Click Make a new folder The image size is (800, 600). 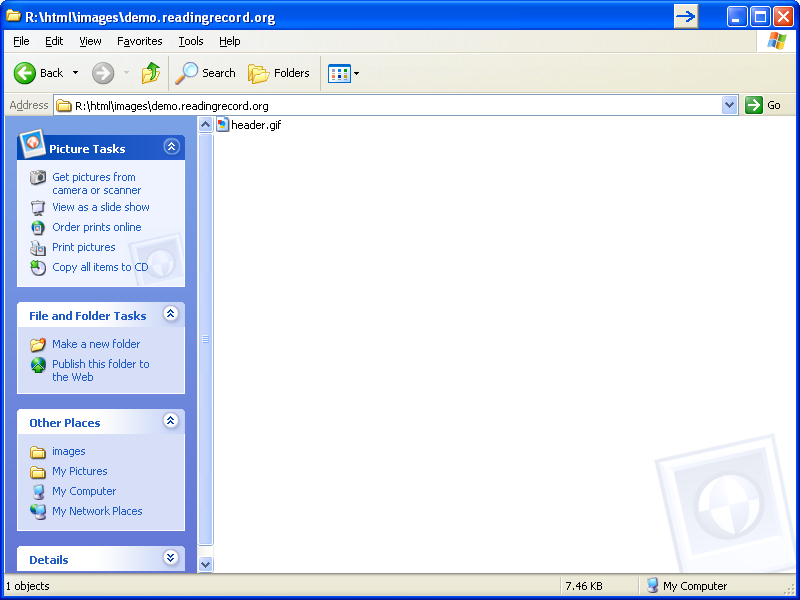[x=96, y=344]
